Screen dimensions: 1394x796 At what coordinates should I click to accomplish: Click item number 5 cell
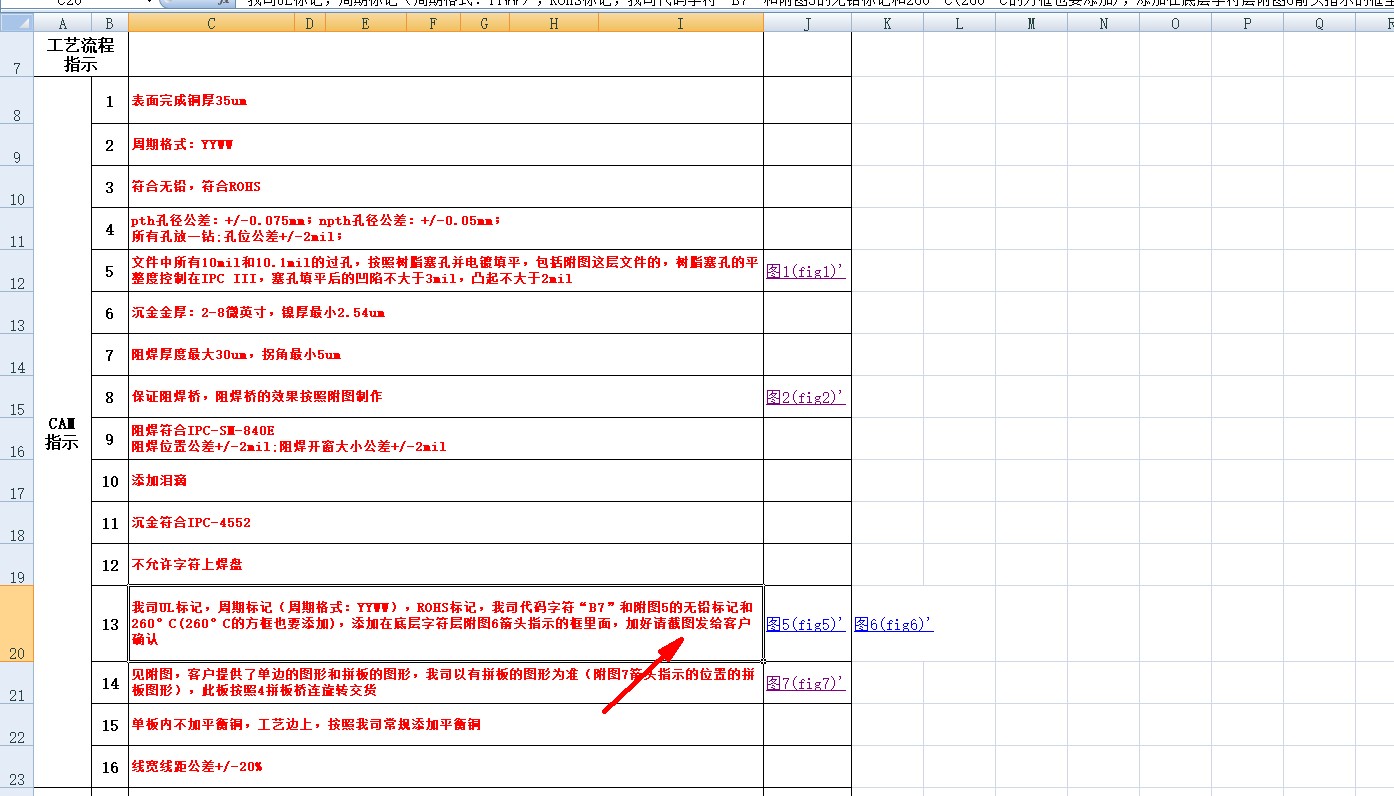110,271
